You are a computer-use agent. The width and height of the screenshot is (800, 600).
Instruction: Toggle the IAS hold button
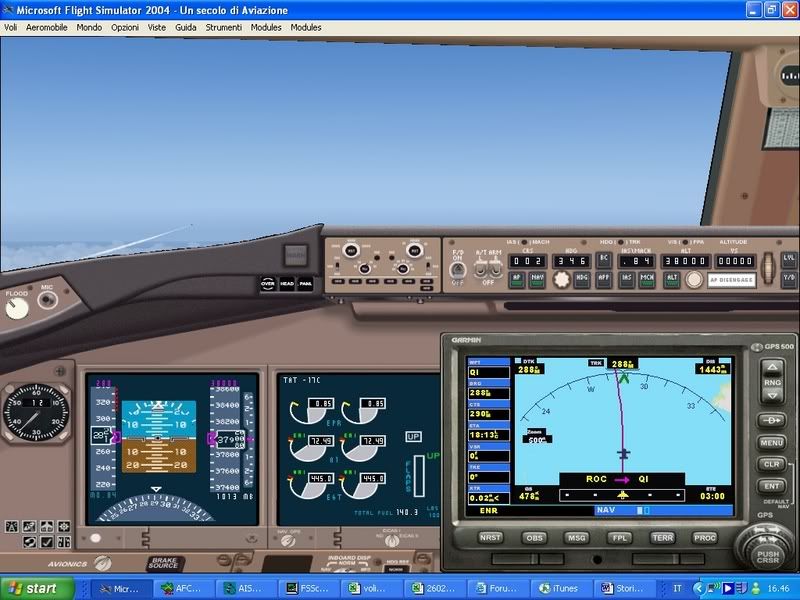coord(627,279)
